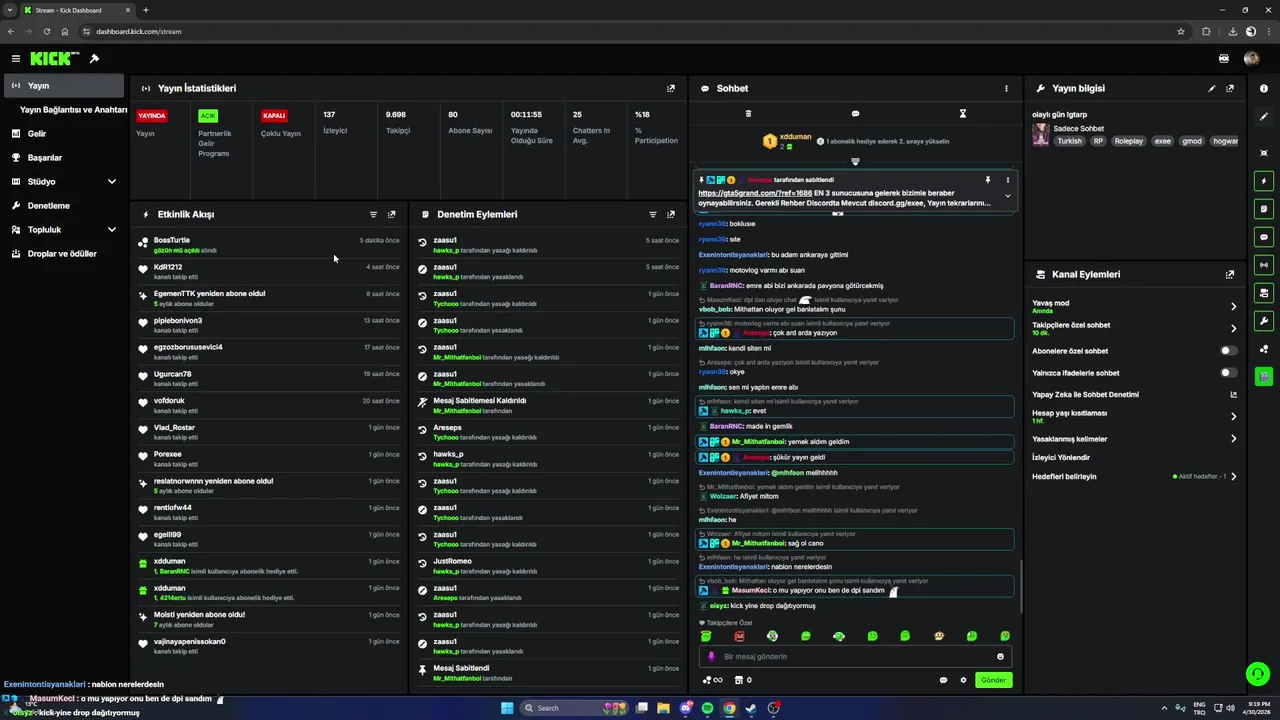
Task: Open Yasaklanmış kelimeler settings
Action: (1135, 438)
